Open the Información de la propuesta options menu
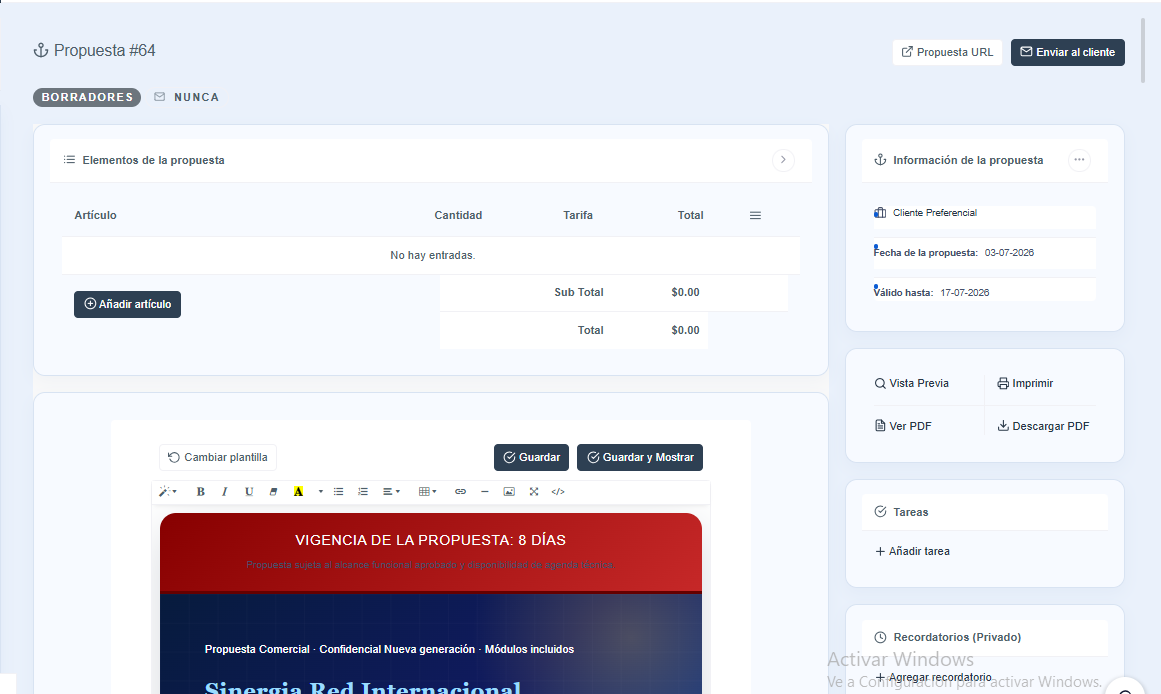Screen dimensions: 1161x694 [x=1080, y=160]
